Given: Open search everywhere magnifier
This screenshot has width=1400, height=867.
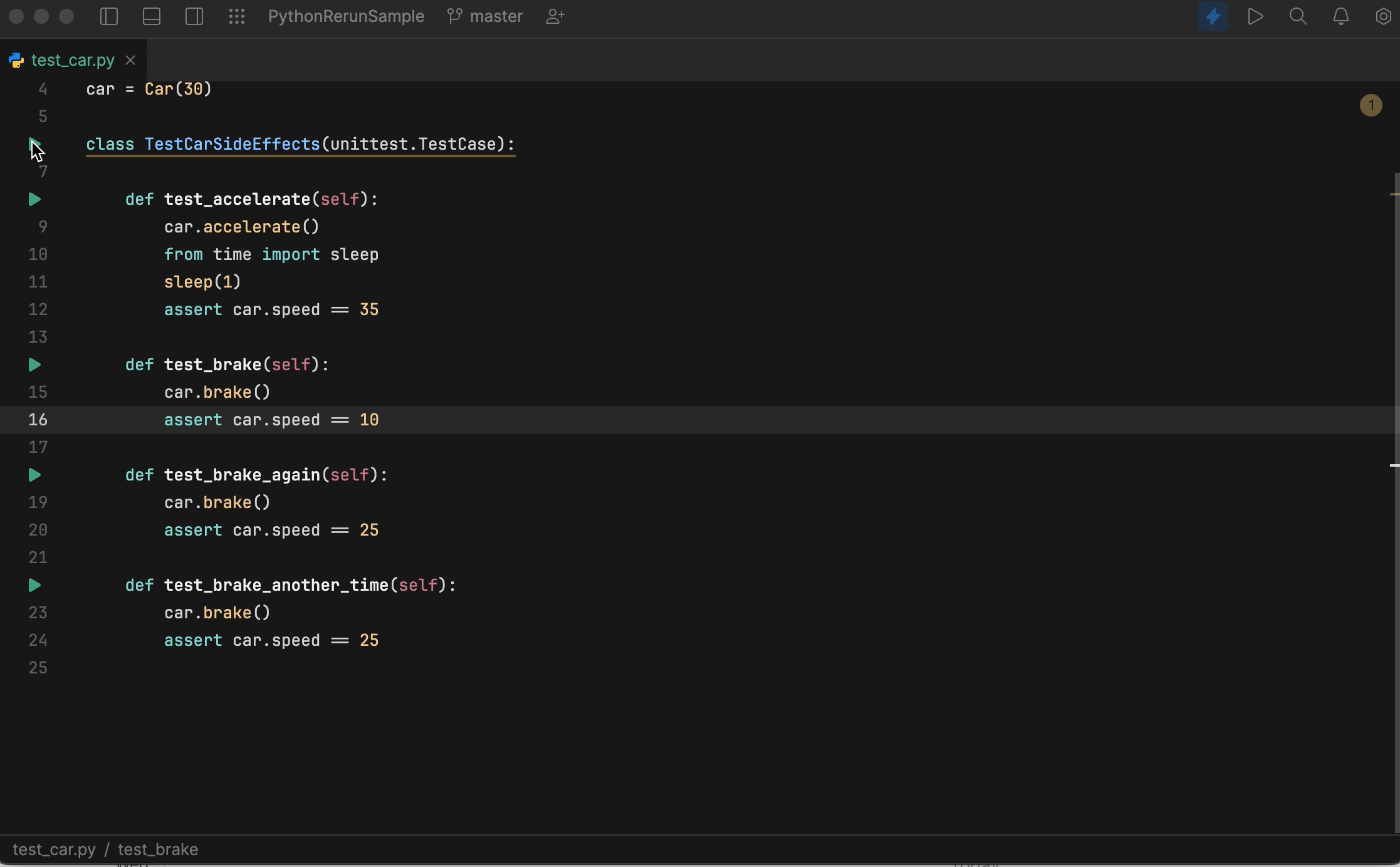Looking at the screenshot, I should 1298,16.
